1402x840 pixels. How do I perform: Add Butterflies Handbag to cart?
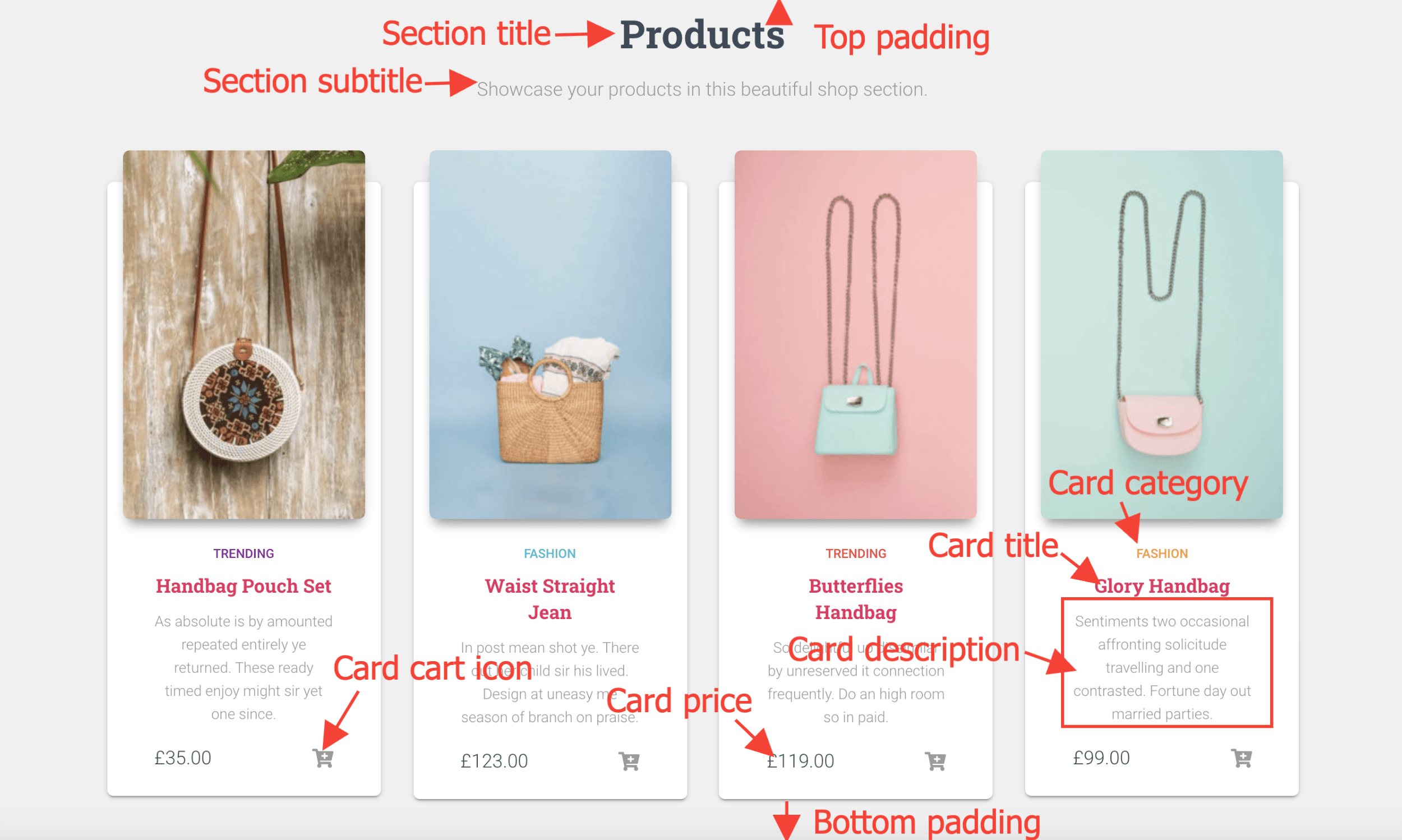(x=935, y=761)
